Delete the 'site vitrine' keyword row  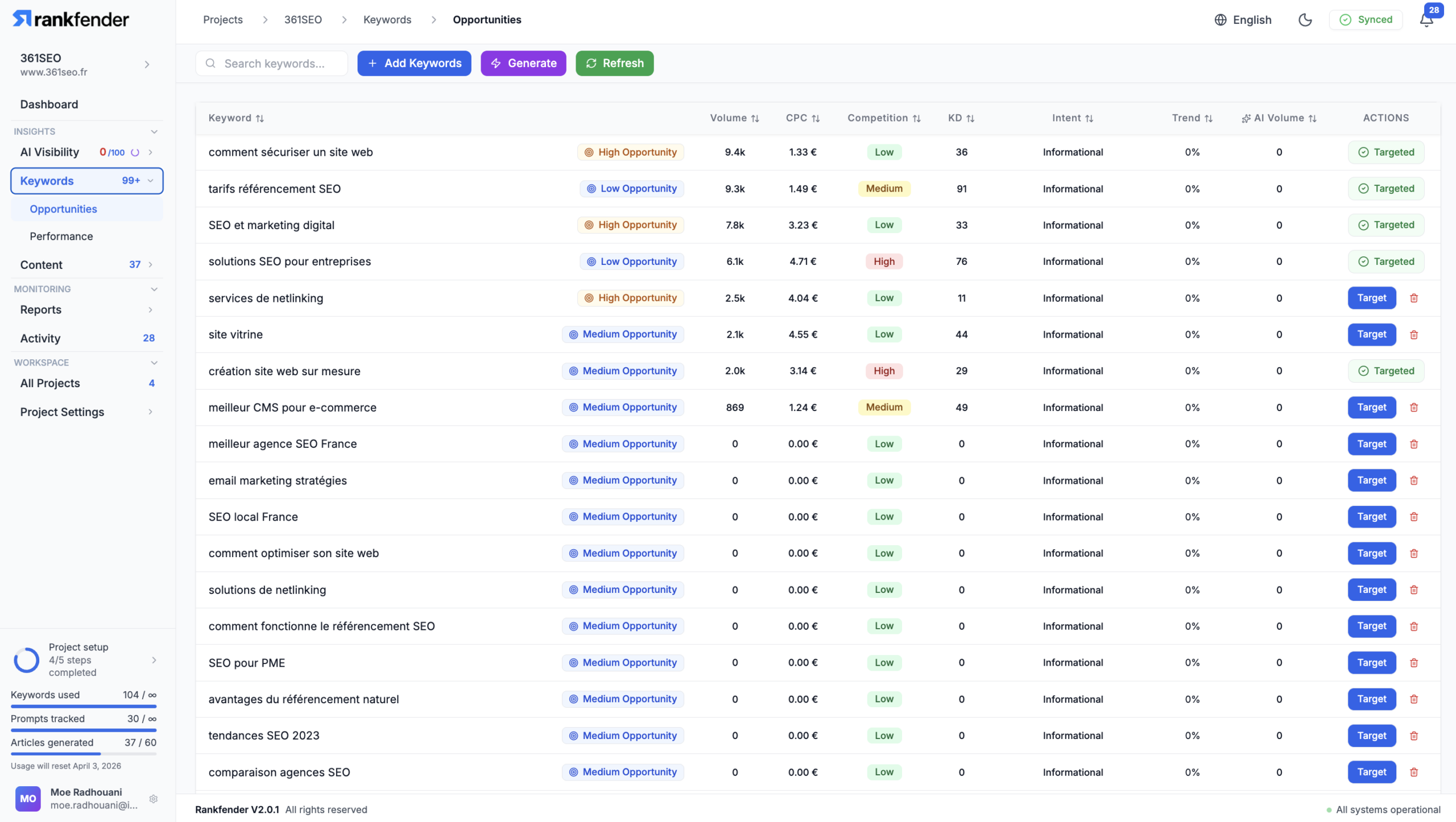(x=1414, y=334)
